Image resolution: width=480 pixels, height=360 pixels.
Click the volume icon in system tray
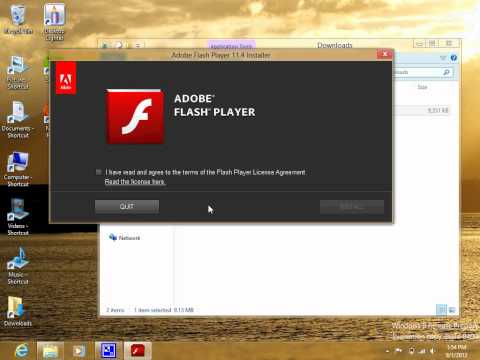tap(433, 351)
